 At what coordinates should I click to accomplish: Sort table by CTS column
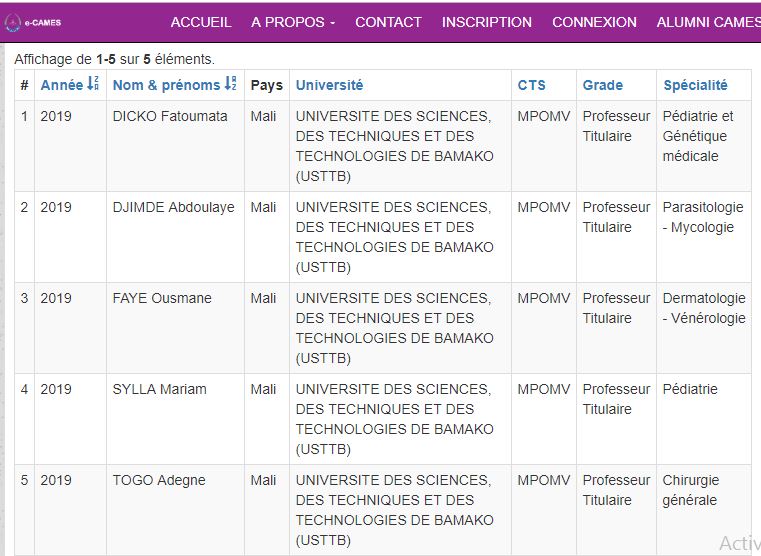click(531, 85)
